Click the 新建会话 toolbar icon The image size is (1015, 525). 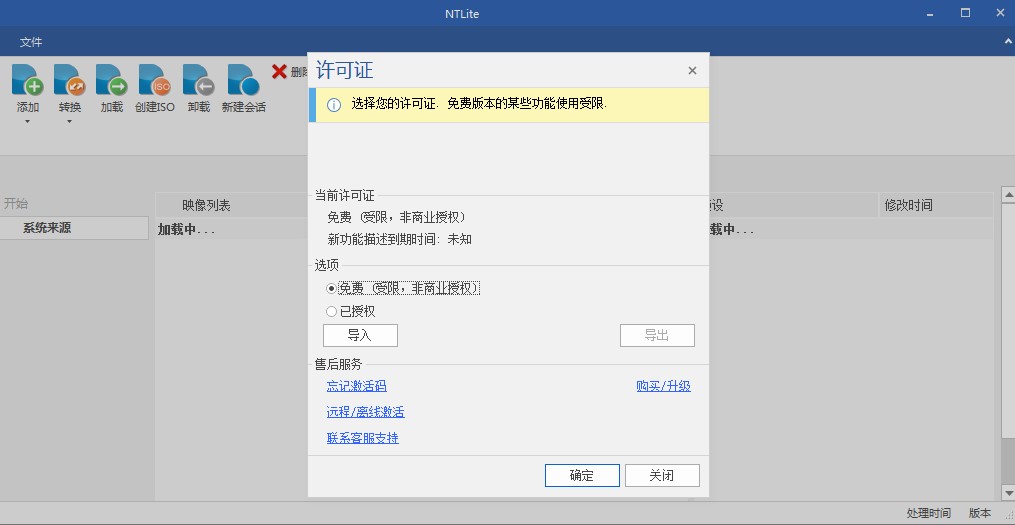pos(243,80)
